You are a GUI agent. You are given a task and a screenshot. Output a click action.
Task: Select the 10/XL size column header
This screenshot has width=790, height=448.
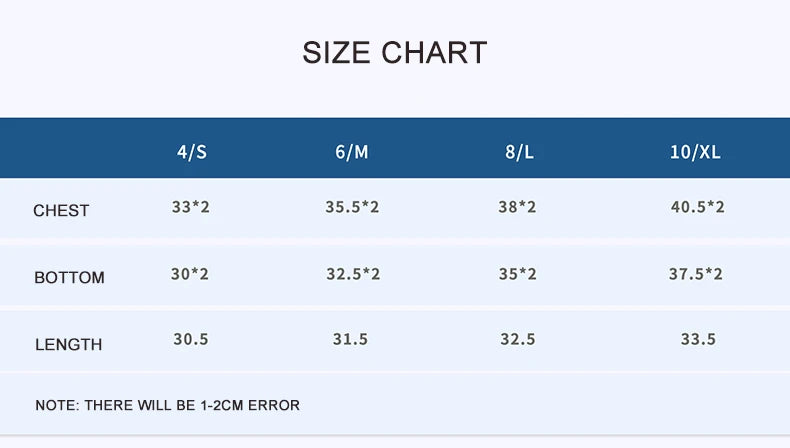(x=695, y=153)
